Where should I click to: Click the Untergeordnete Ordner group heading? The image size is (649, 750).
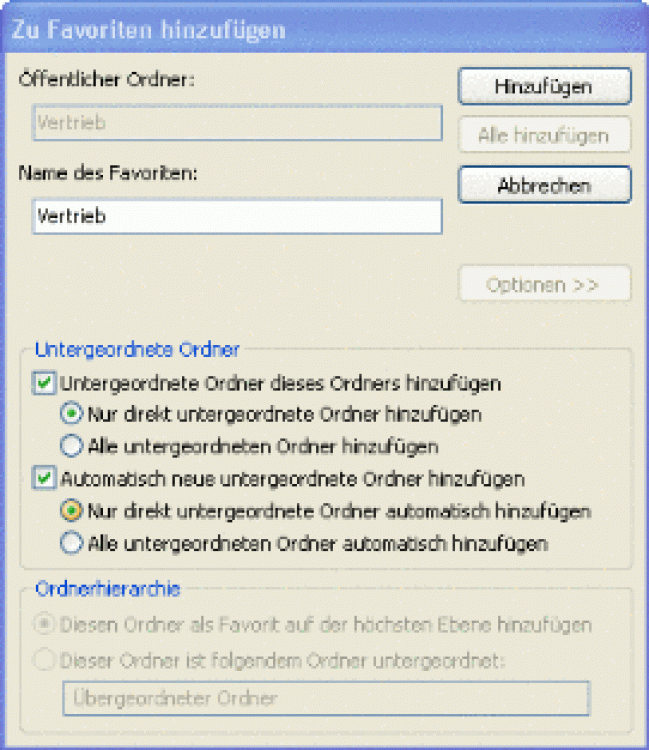137,350
